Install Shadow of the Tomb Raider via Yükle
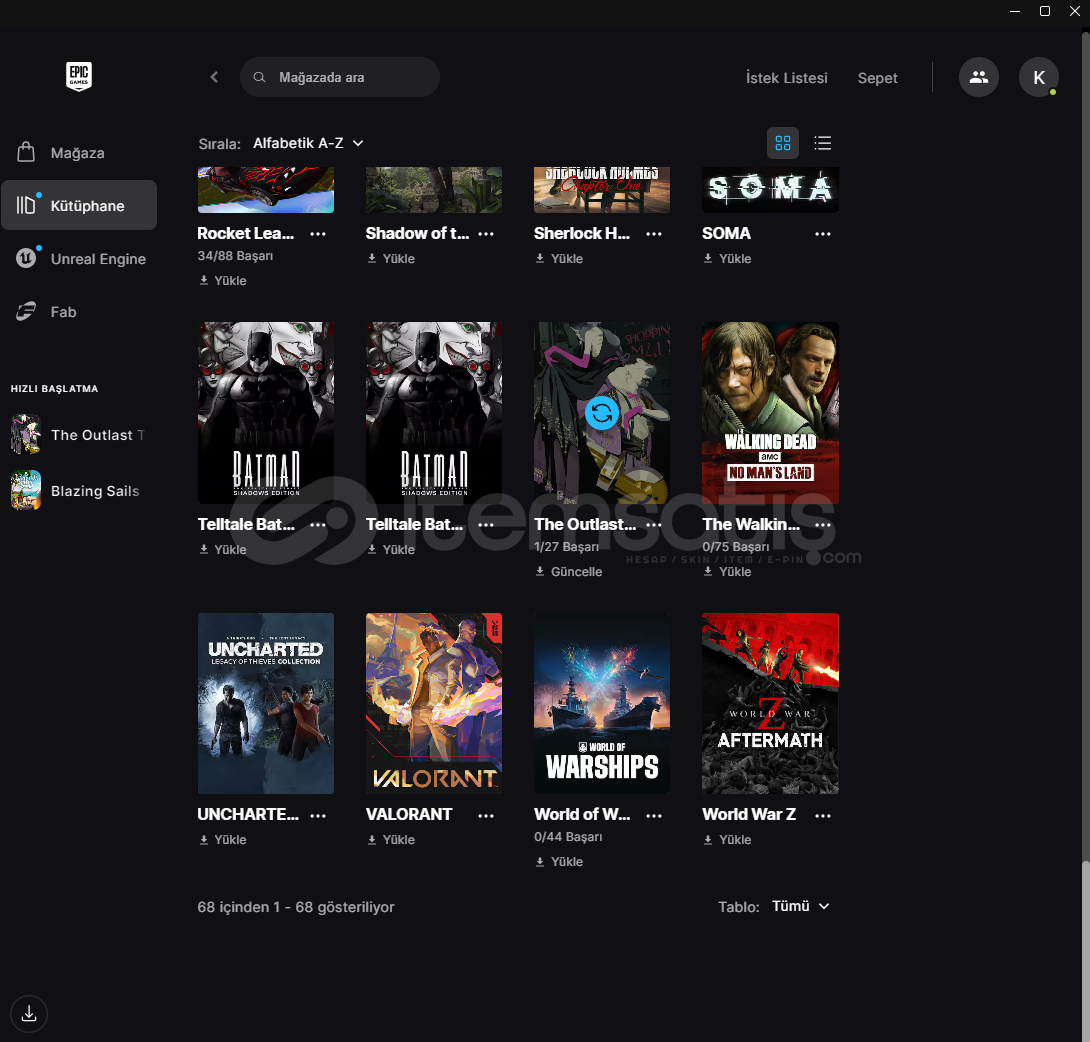 (391, 259)
